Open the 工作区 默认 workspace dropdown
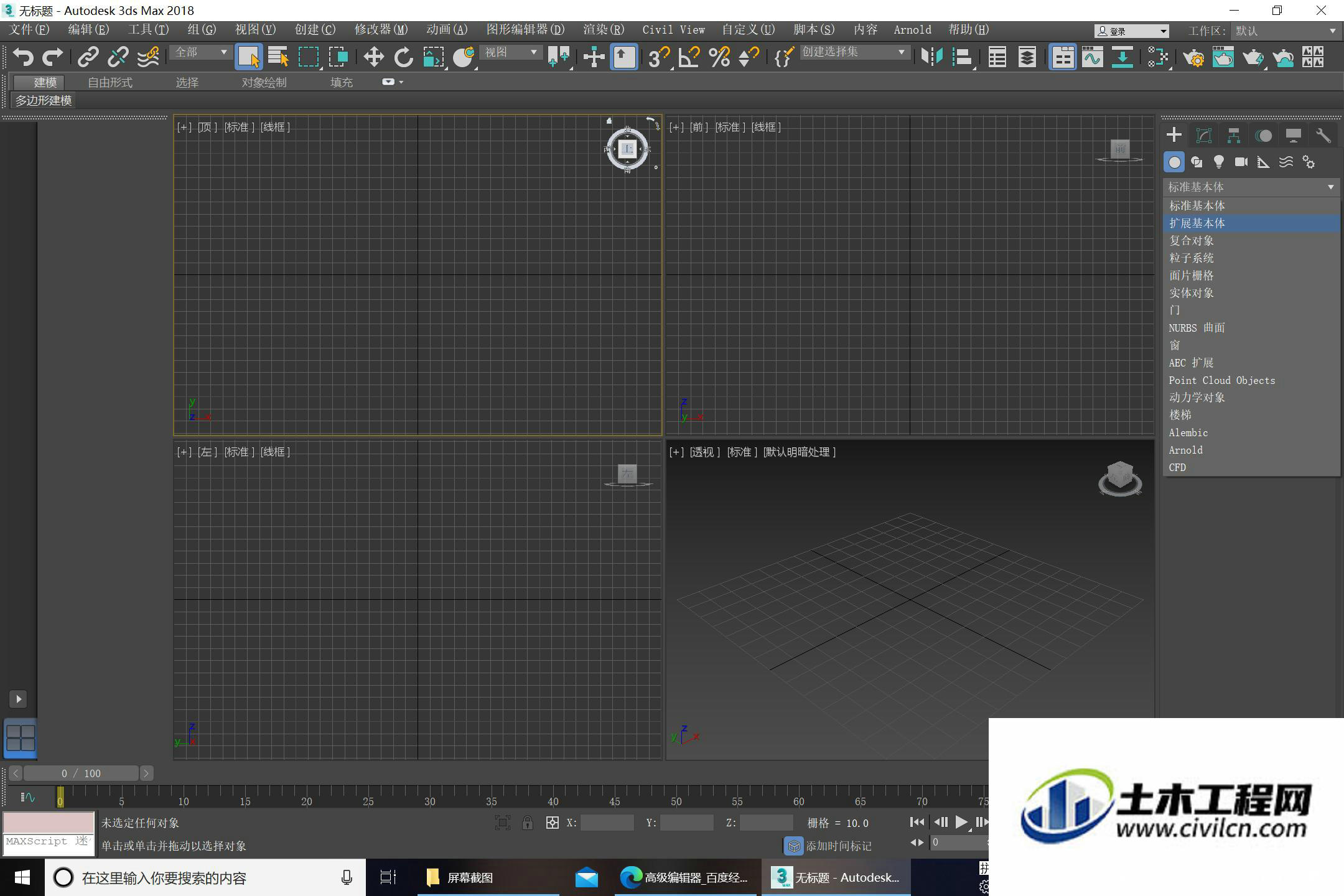 tap(1285, 30)
